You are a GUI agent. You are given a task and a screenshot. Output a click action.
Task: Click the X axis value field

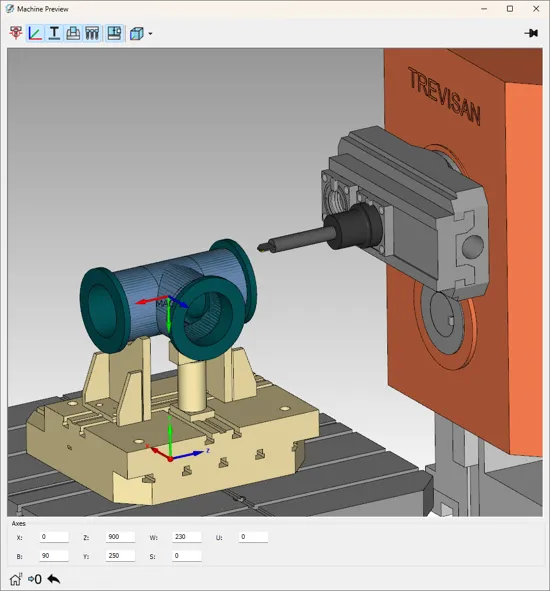click(x=54, y=537)
